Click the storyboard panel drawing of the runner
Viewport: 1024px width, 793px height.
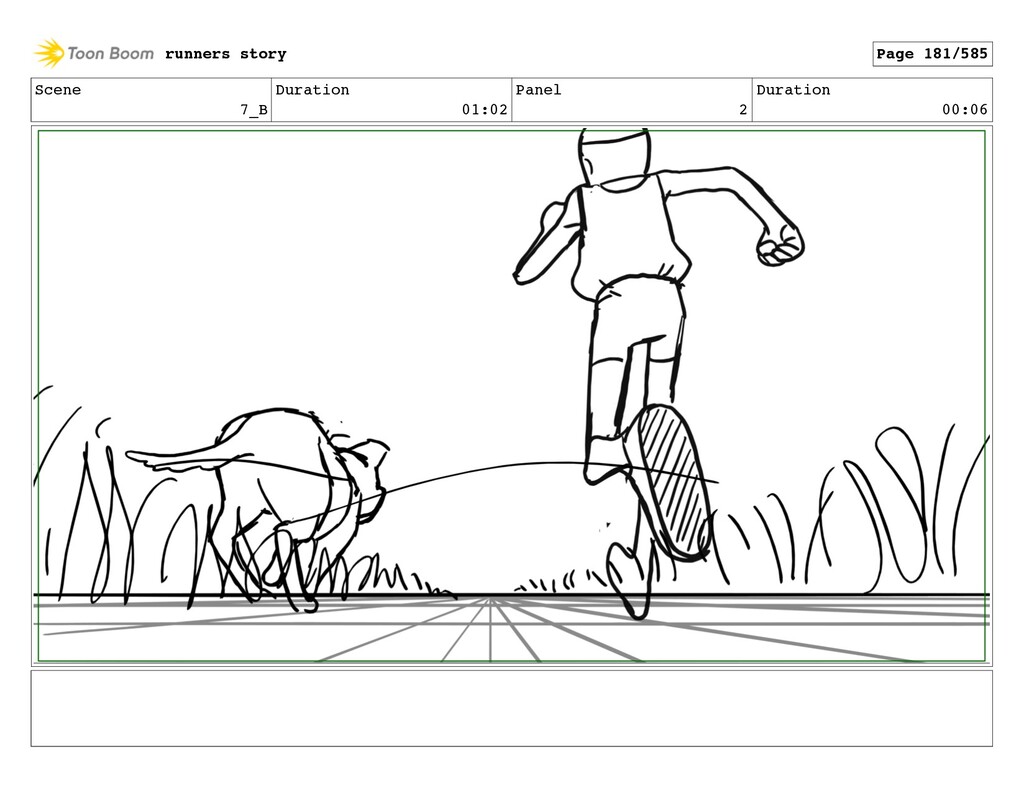pyautogui.click(x=511, y=396)
